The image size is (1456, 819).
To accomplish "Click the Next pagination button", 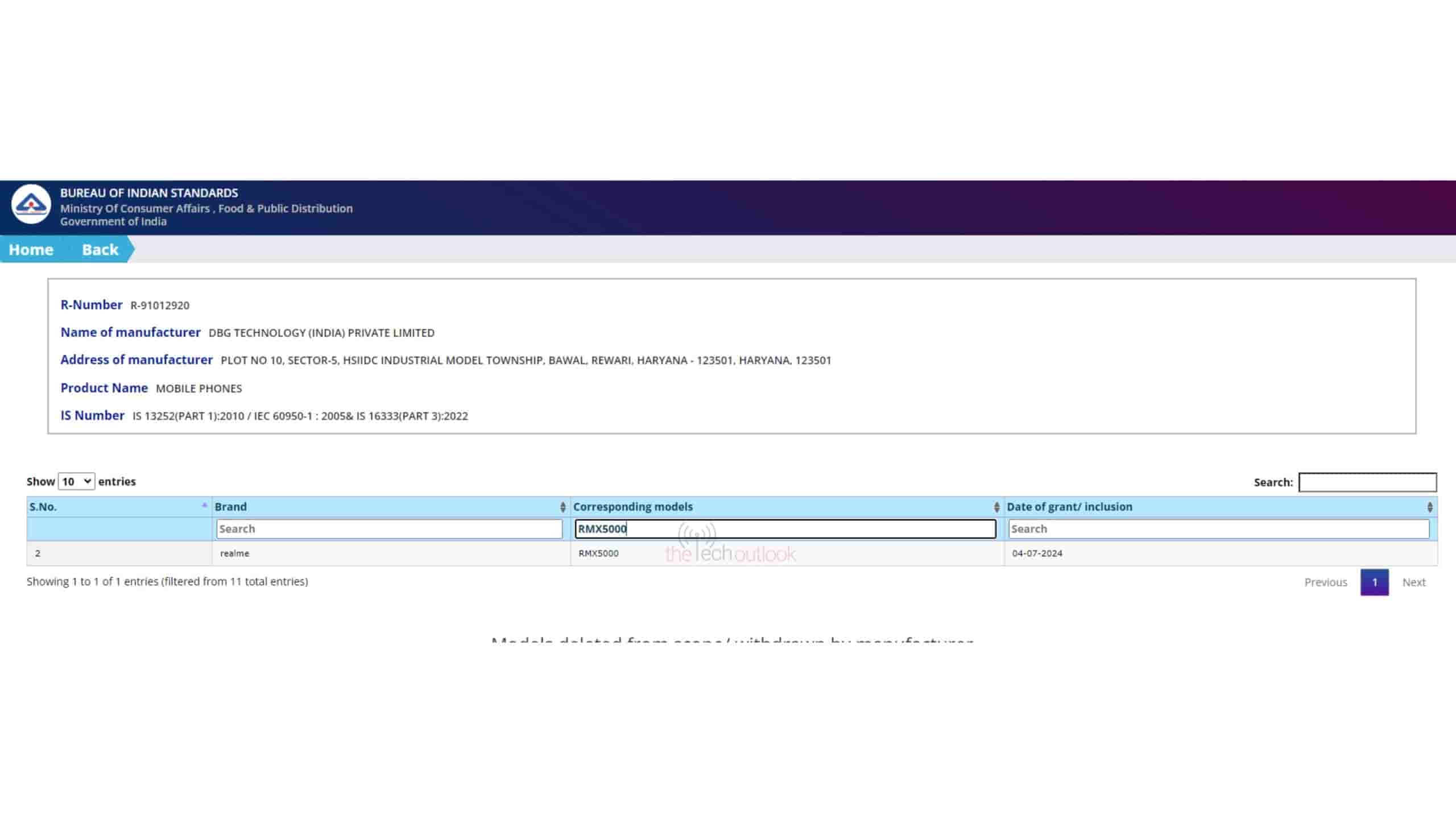I will click(x=1413, y=582).
